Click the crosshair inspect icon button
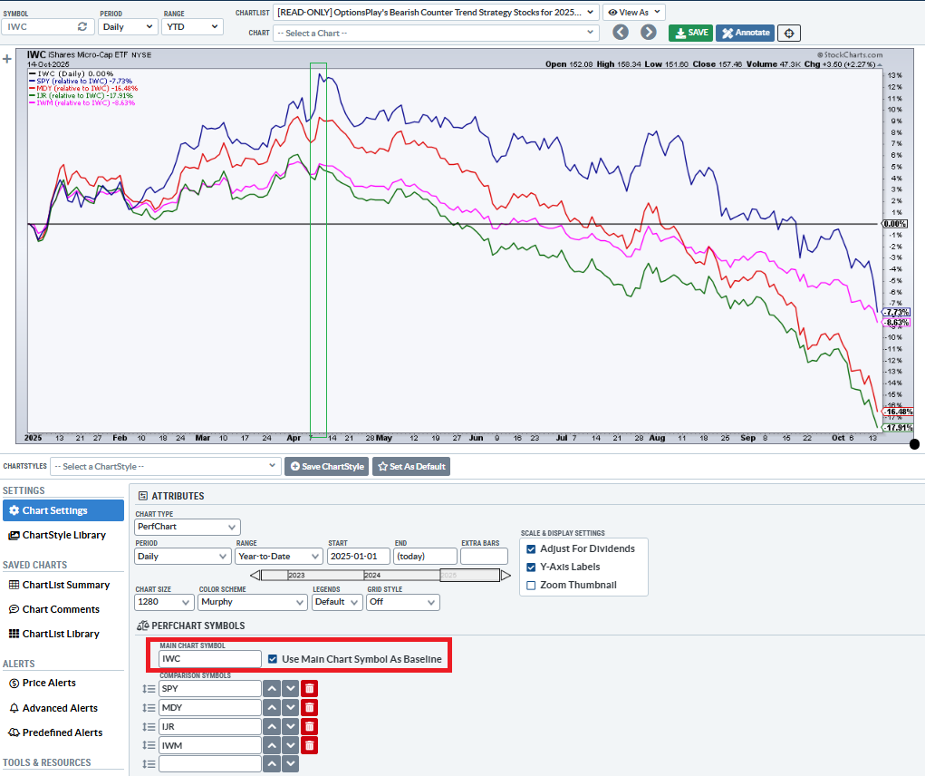This screenshot has width=926, height=776. (x=789, y=33)
